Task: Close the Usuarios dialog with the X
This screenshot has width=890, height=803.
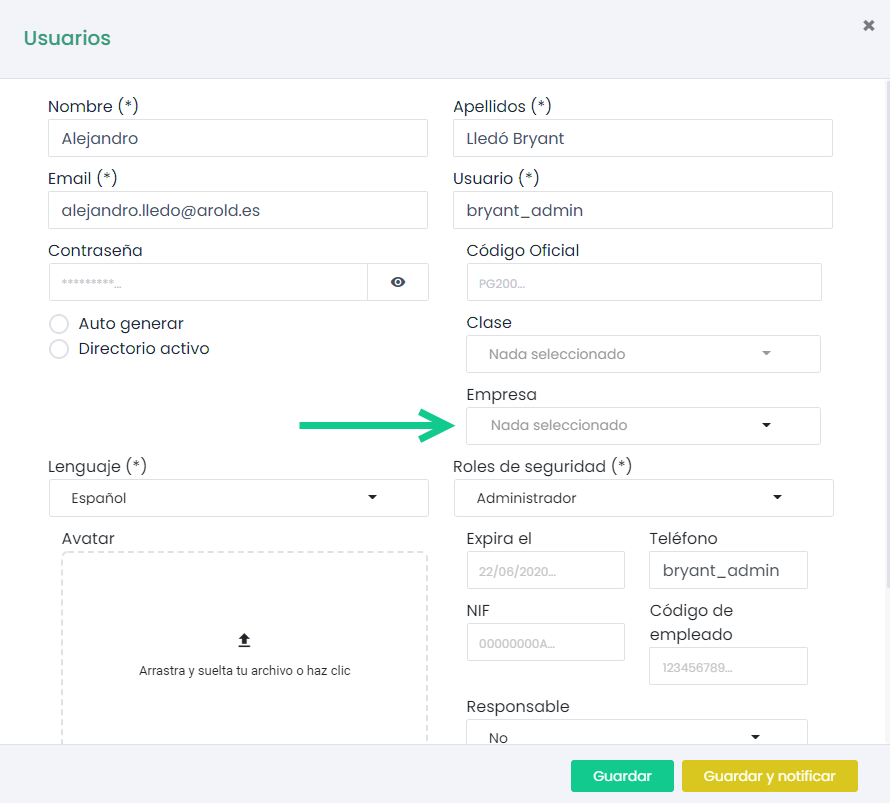Action: point(868,26)
